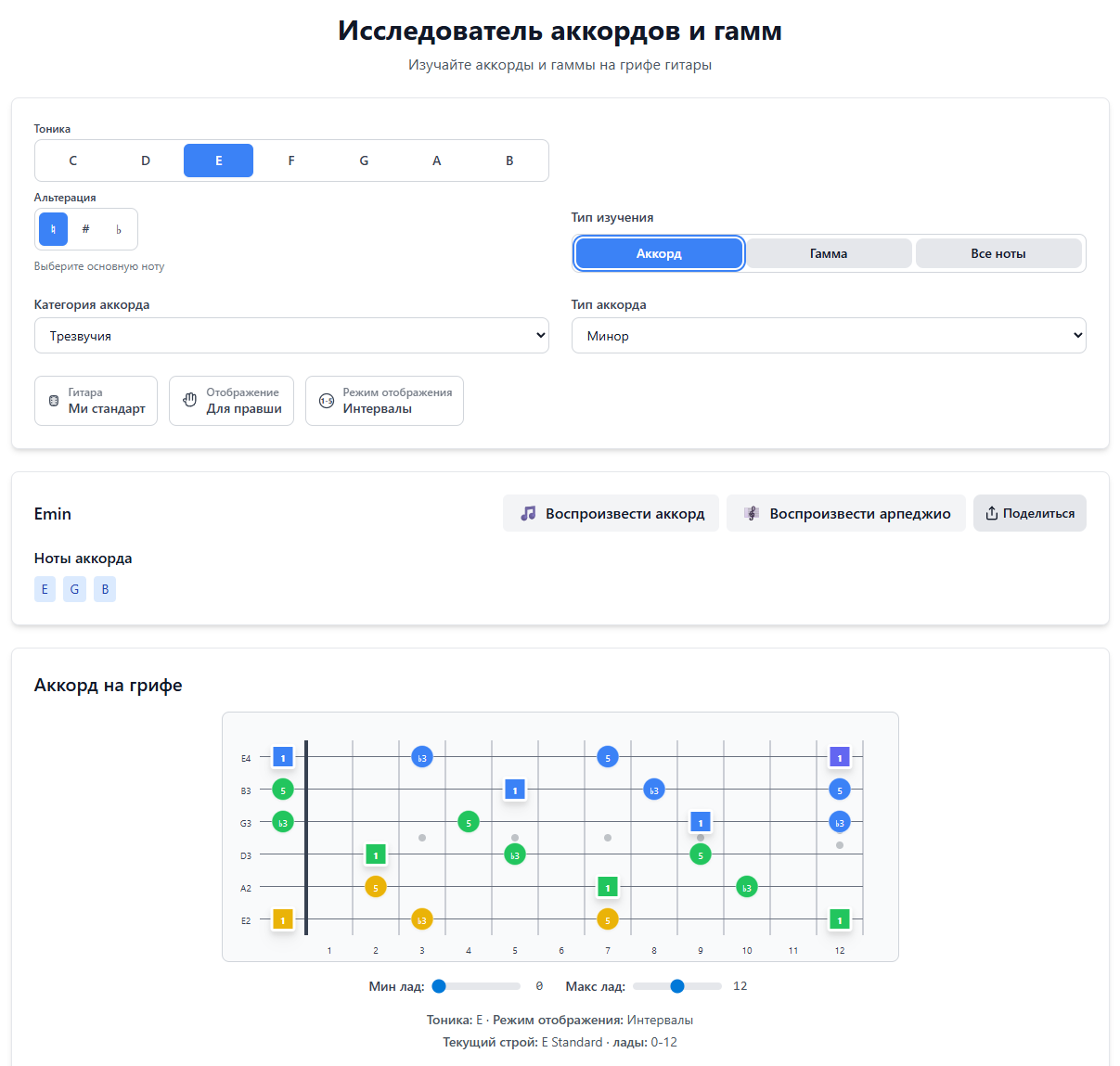Click the musical note icon on Воспроизвести аккорд
1120x1066 pixels.
(x=529, y=512)
